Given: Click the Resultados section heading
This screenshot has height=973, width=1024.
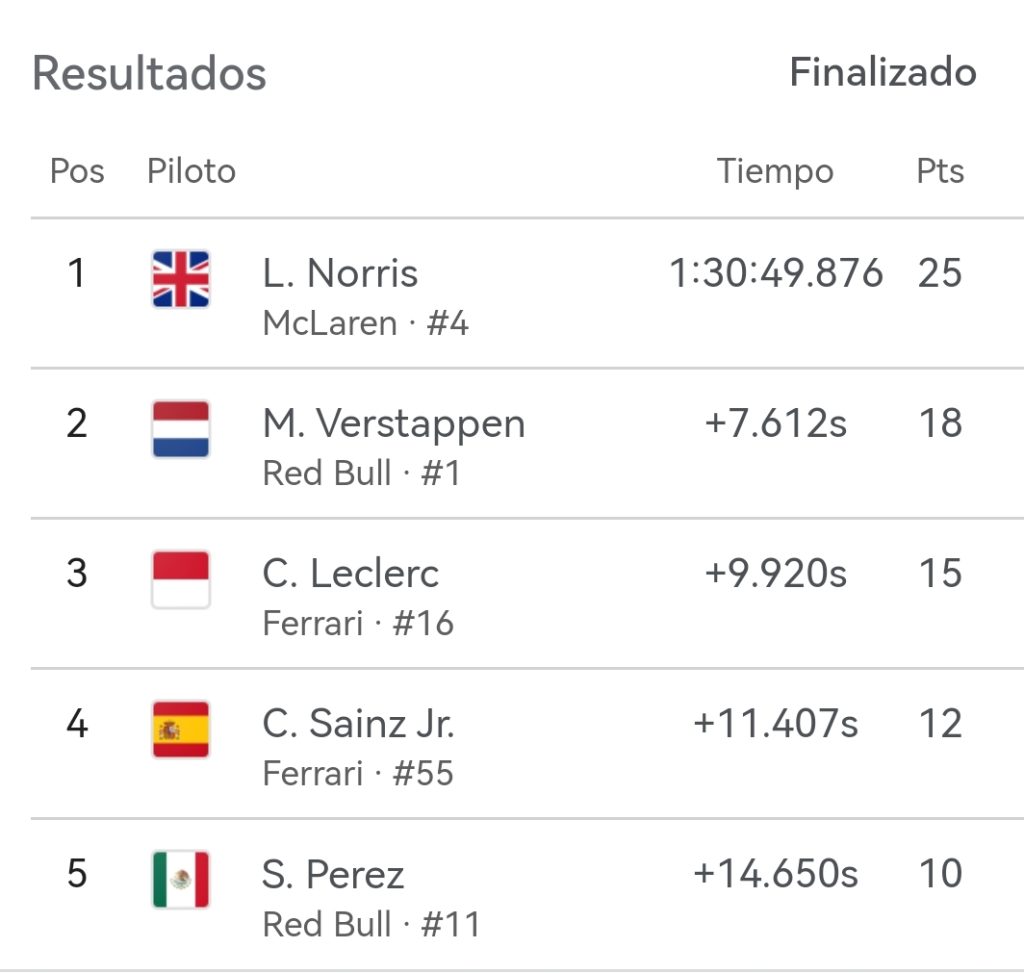Looking at the screenshot, I should click(149, 74).
